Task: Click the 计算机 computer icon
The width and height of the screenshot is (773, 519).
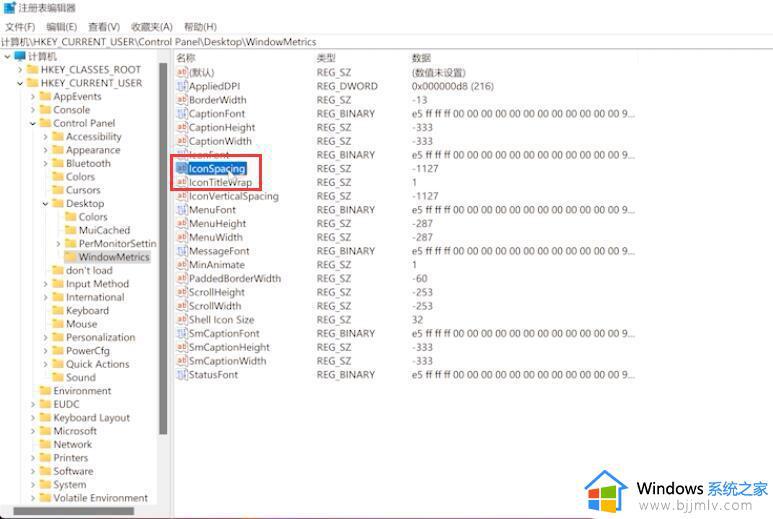Action: pos(20,56)
